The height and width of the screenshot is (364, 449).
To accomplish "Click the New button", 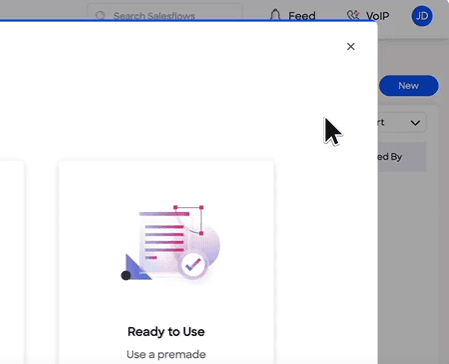I will pos(409,86).
